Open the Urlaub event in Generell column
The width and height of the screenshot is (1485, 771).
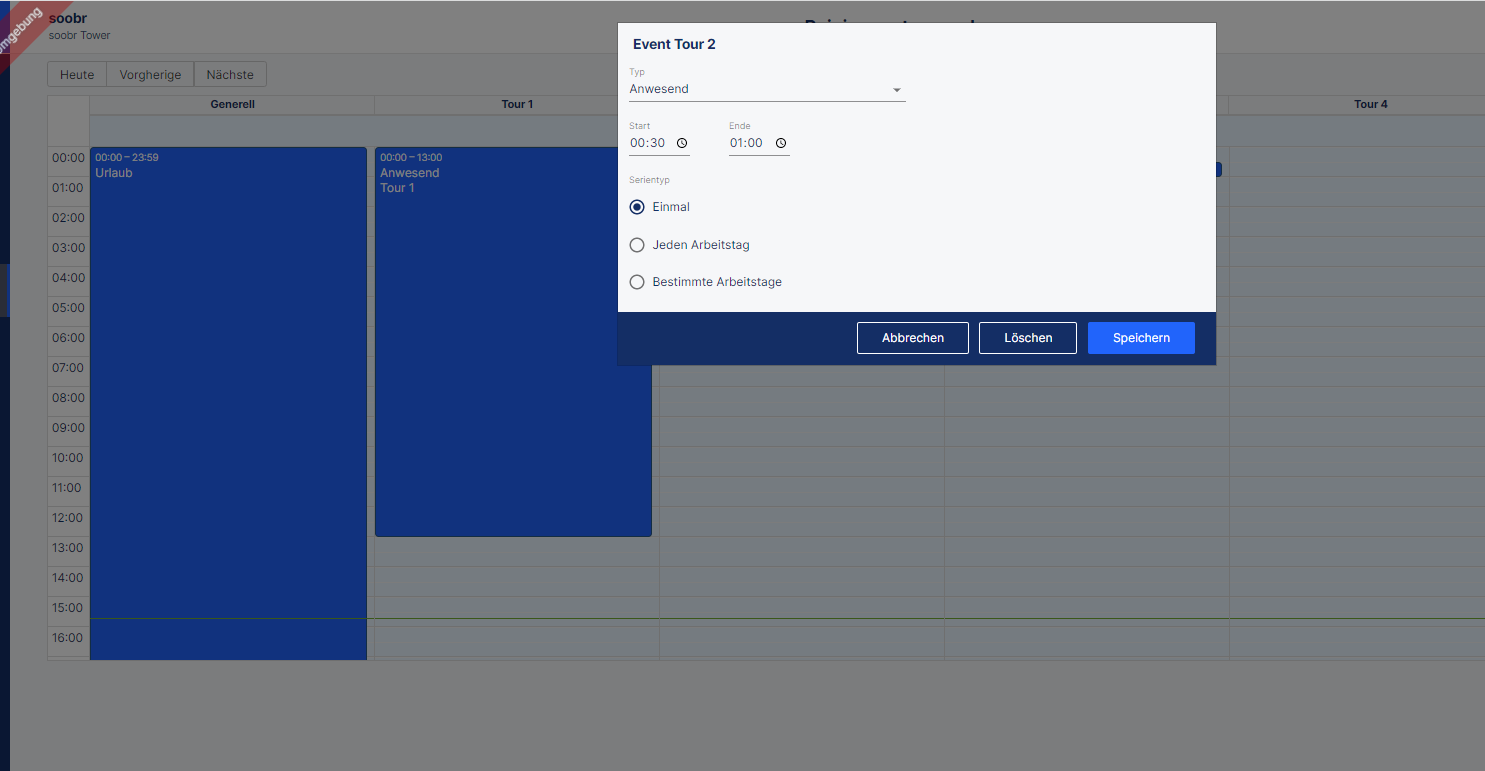[x=228, y=404]
